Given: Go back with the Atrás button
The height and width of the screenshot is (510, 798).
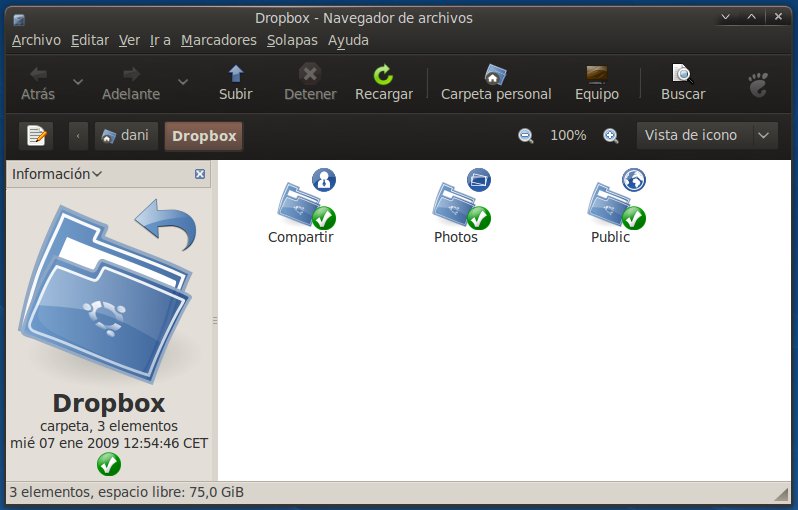Looking at the screenshot, I should 38,84.
